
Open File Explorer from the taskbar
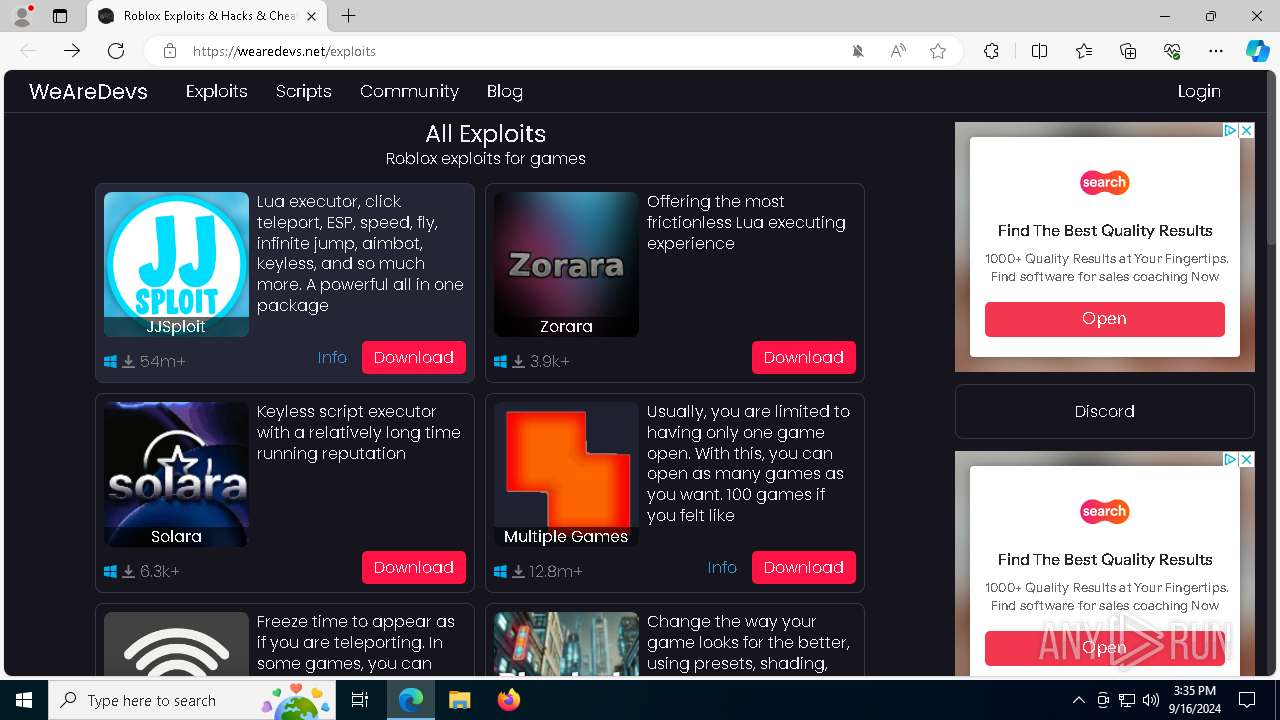coord(459,700)
